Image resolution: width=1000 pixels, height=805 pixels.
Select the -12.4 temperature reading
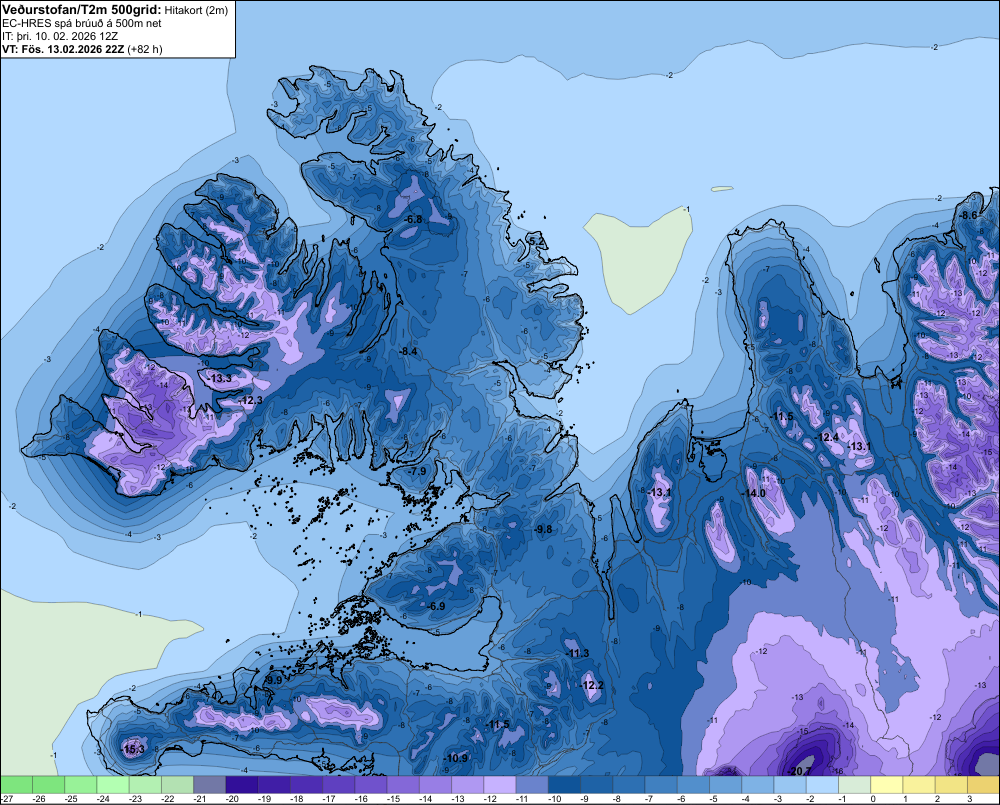click(828, 437)
